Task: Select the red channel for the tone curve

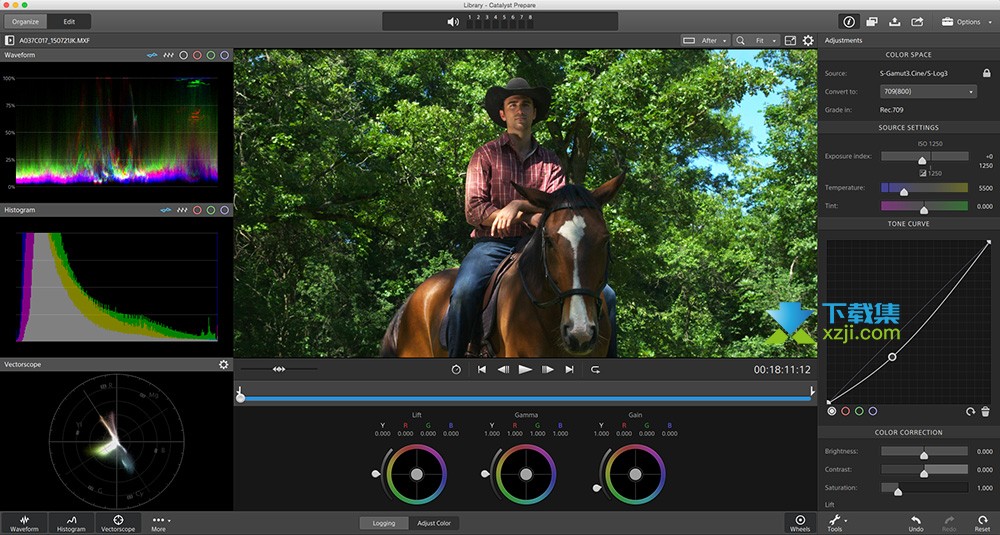Action: tap(846, 411)
